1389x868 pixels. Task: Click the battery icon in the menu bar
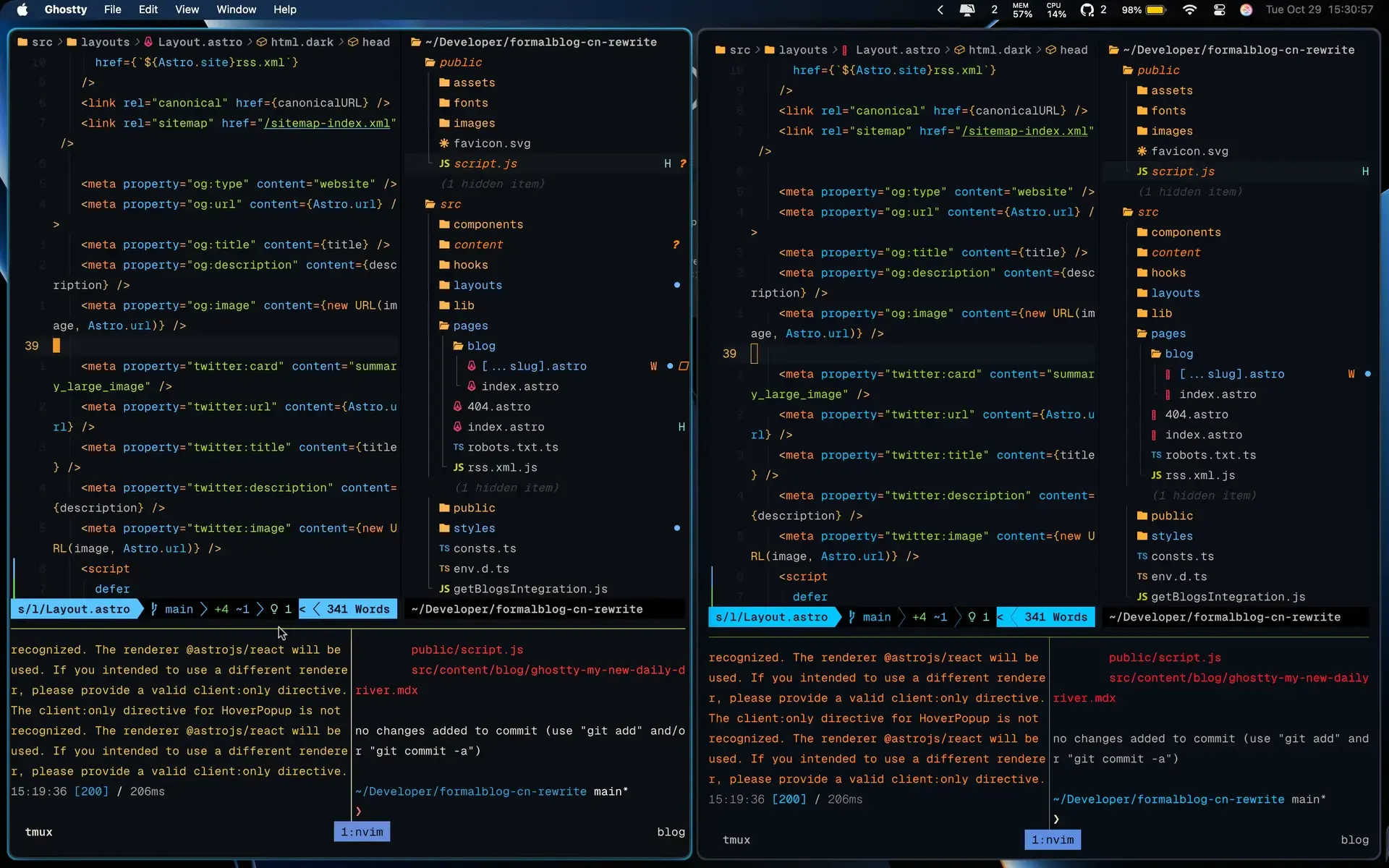click(1155, 9)
